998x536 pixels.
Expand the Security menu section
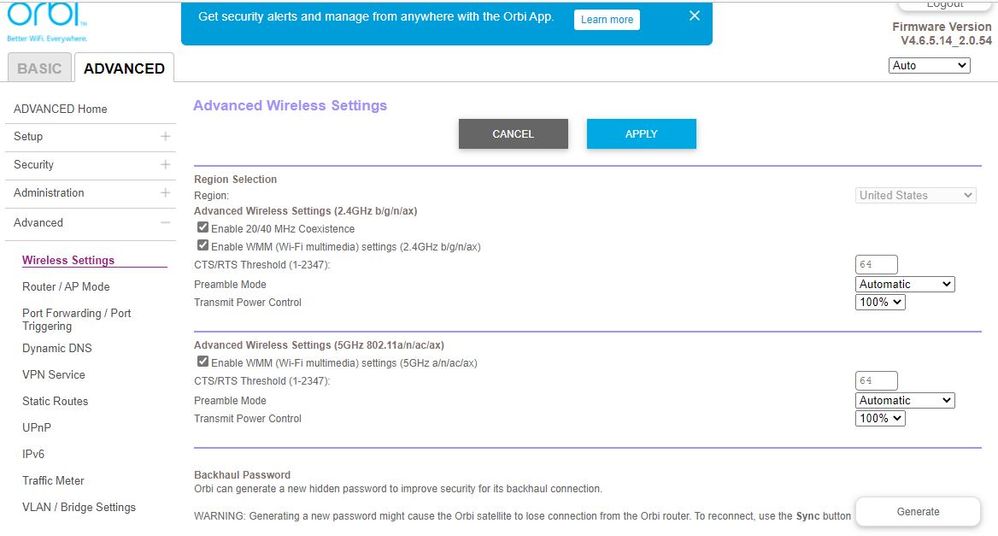point(165,165)
